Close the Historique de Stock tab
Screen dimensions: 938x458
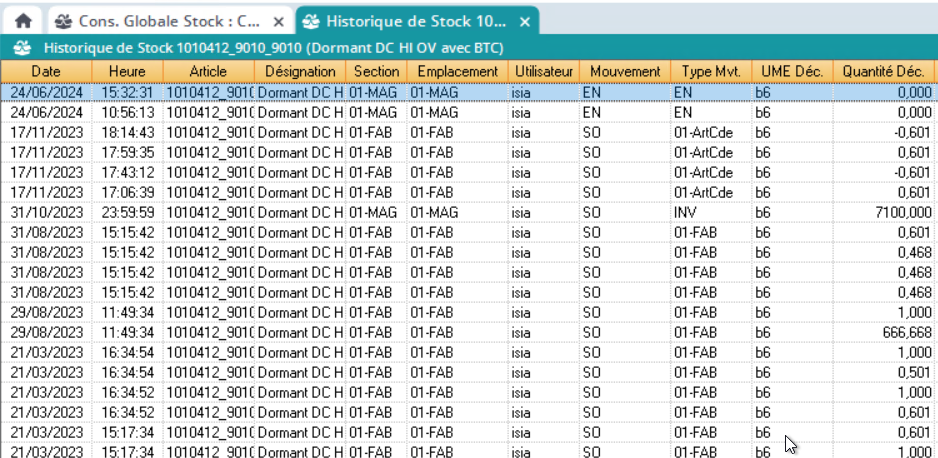(x=523, y=20)
